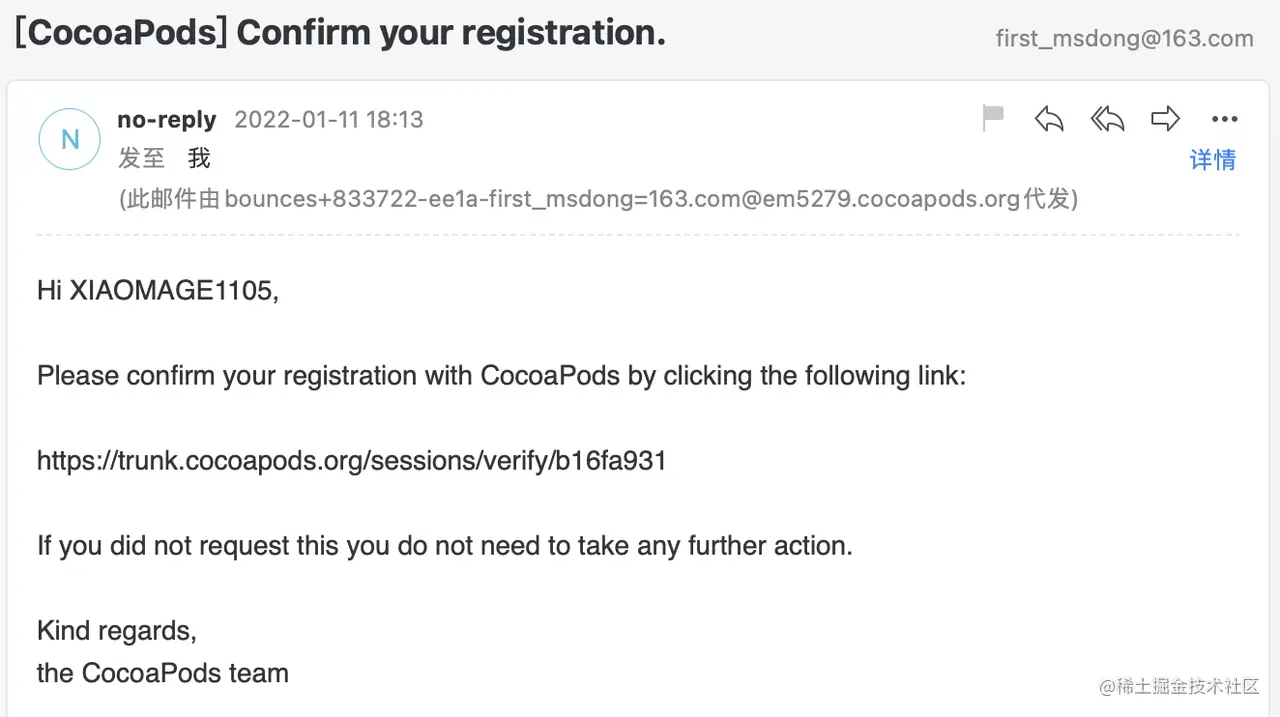Screen dimensions: 1280x717
Task: Click the bounces sent-on-behalf address line
Action: (x=598, y=199)
